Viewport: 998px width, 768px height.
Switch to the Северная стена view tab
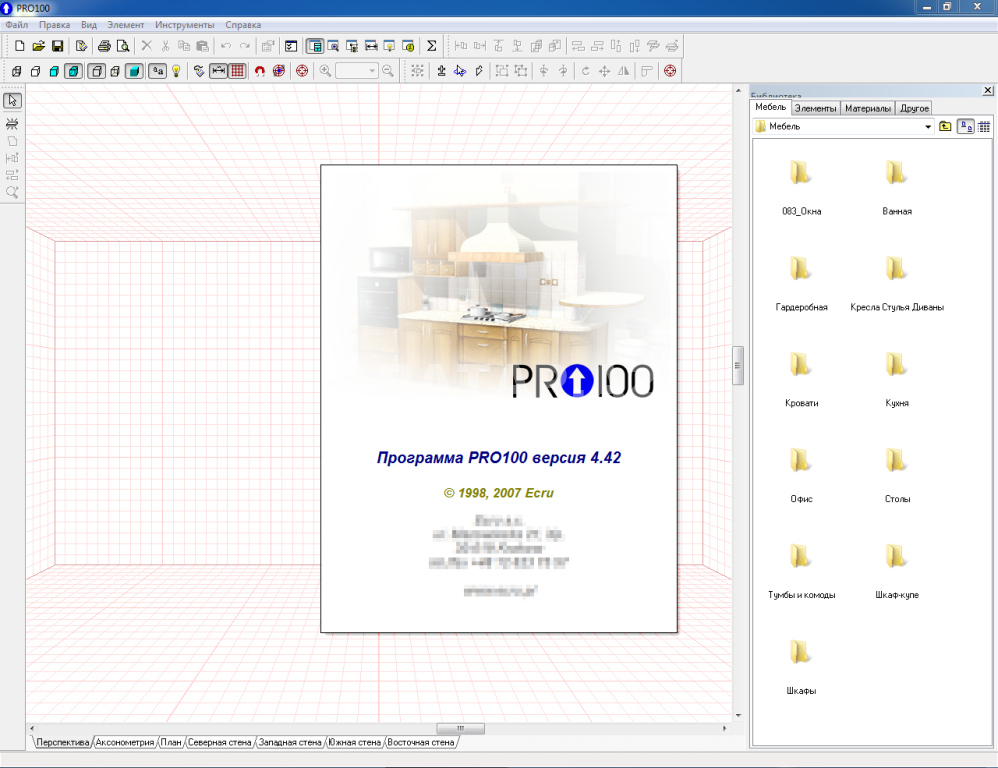[220, 742]
